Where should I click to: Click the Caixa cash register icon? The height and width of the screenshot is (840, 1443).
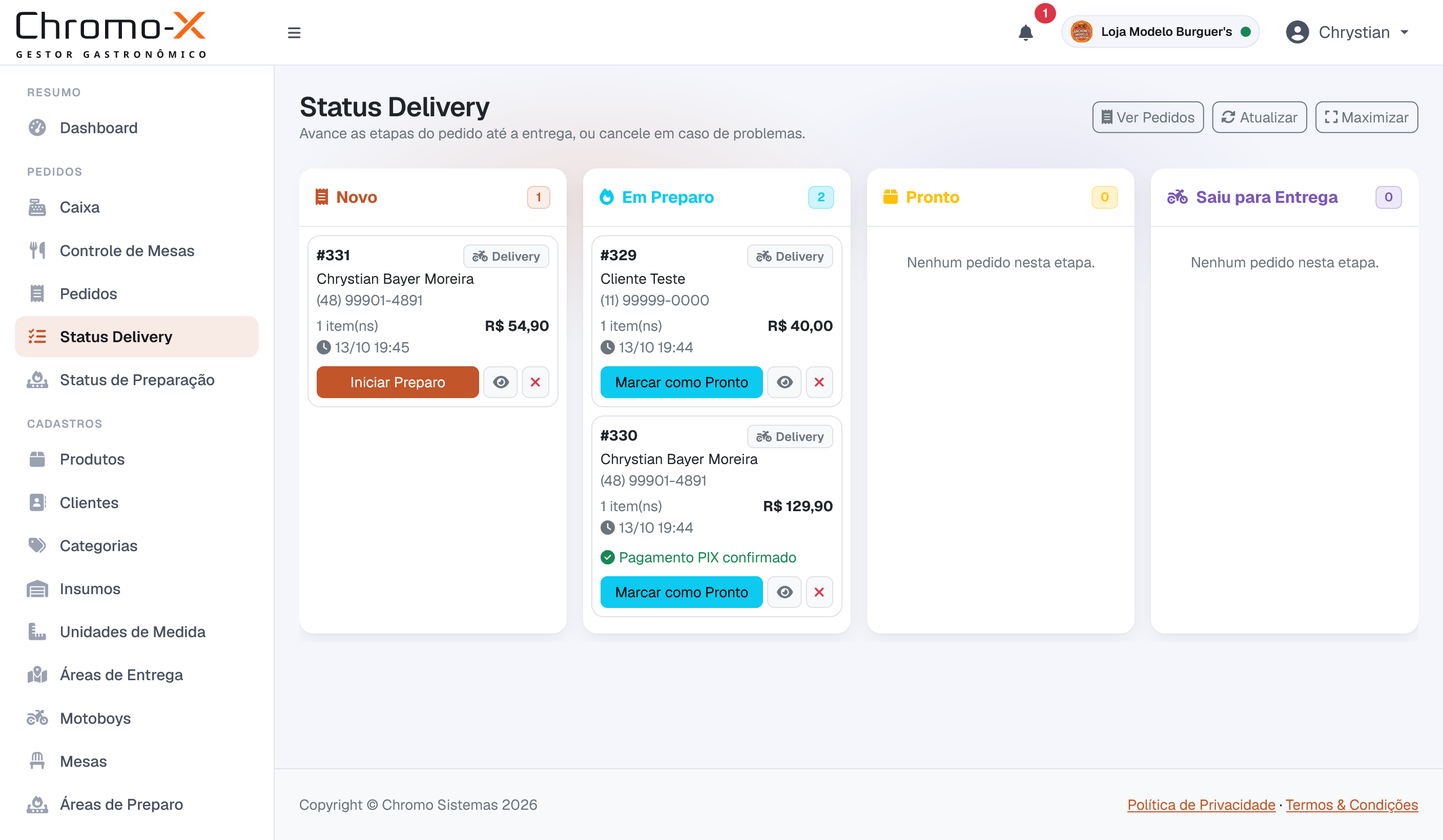tap(37, 207)
